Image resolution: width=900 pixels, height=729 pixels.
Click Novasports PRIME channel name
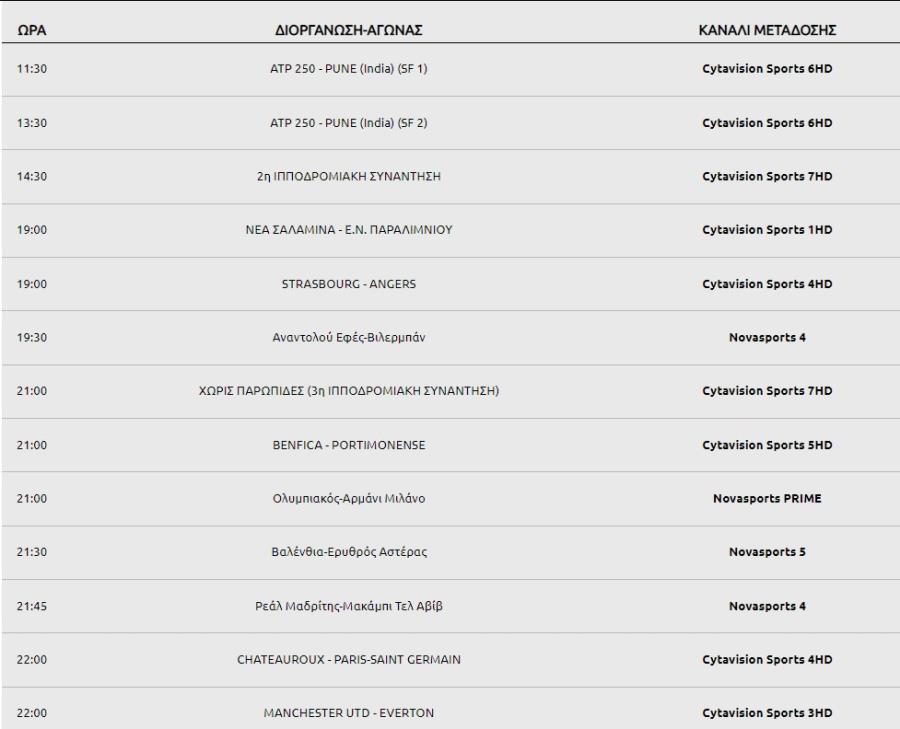tap(767, 498)
